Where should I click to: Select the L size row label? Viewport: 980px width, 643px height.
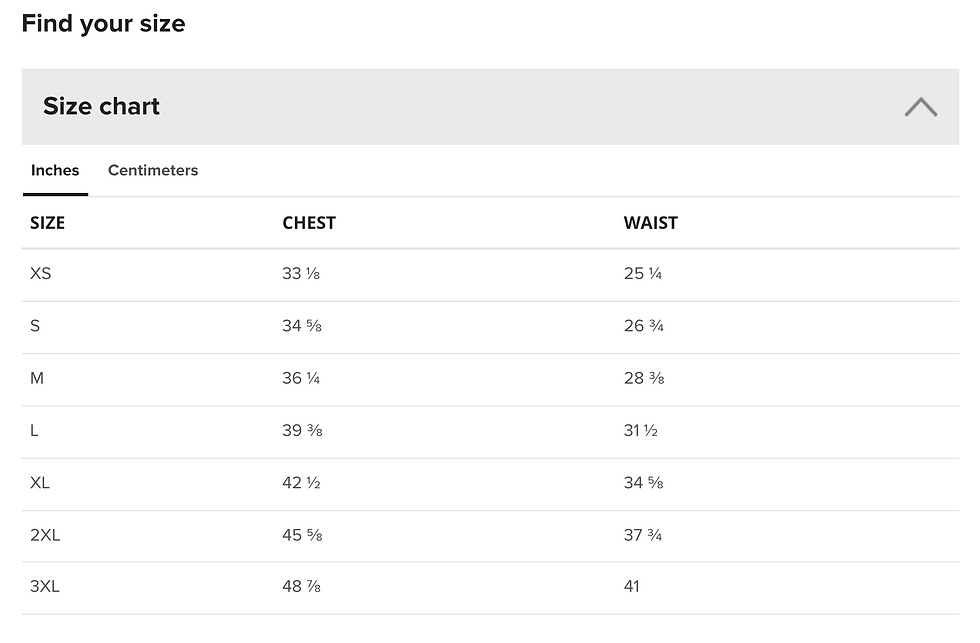[x=34, y=431]
